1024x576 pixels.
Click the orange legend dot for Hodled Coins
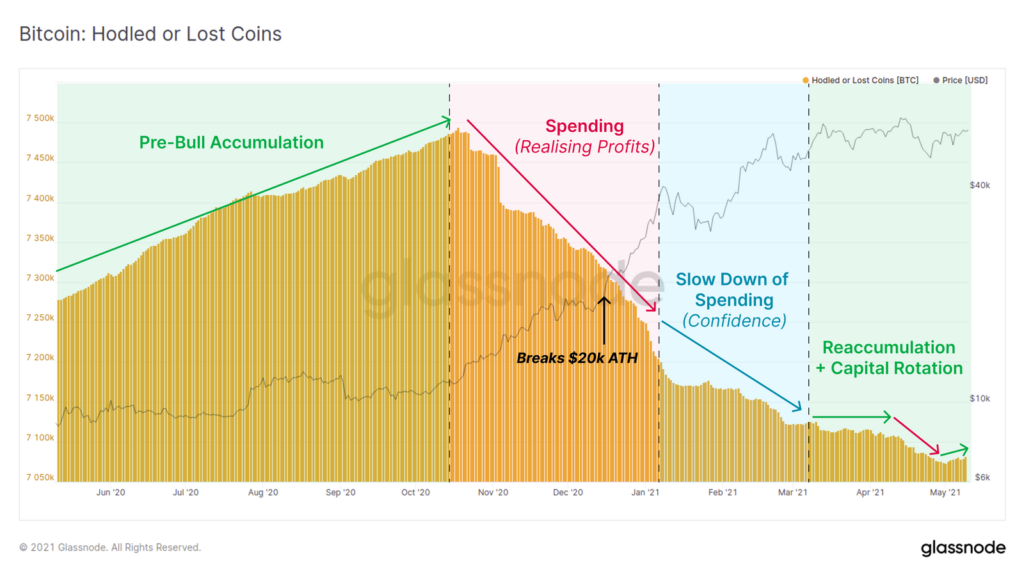pyautogui.click(x=805, y=80)
